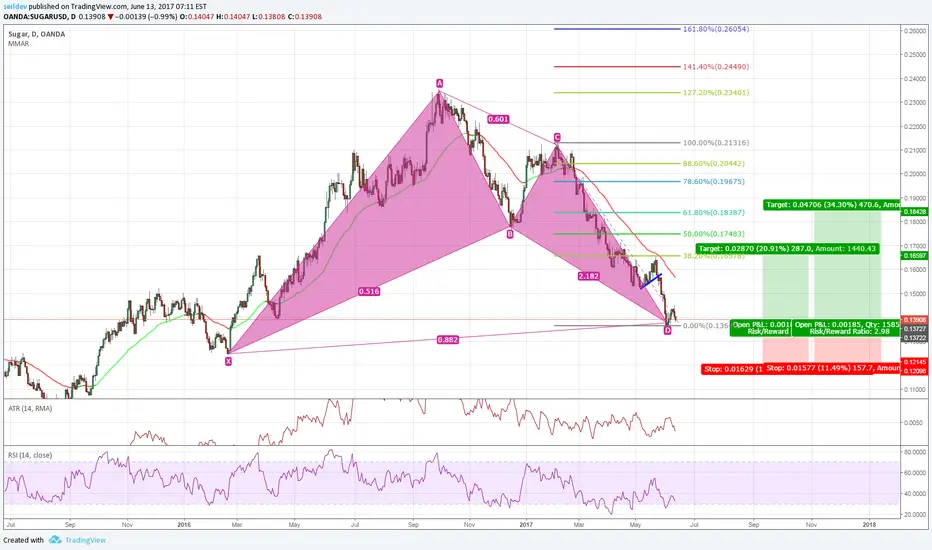Click the pattern point marker D
Viewport: 932px width, 550px height.
[x=667, y=330]
